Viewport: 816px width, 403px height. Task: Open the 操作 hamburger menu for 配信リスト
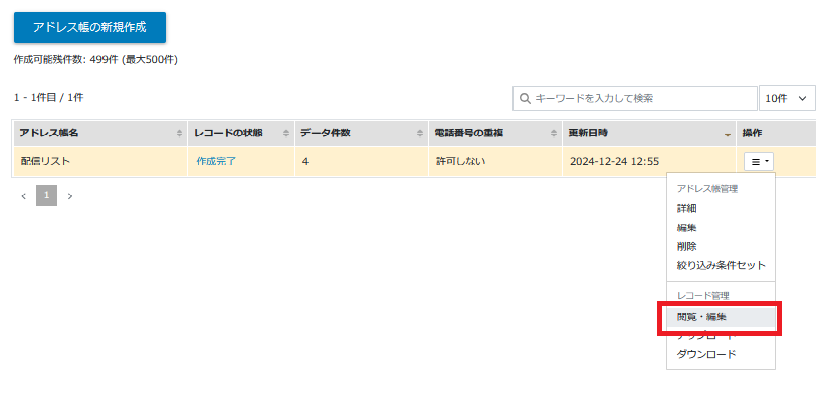coord(759,162)
